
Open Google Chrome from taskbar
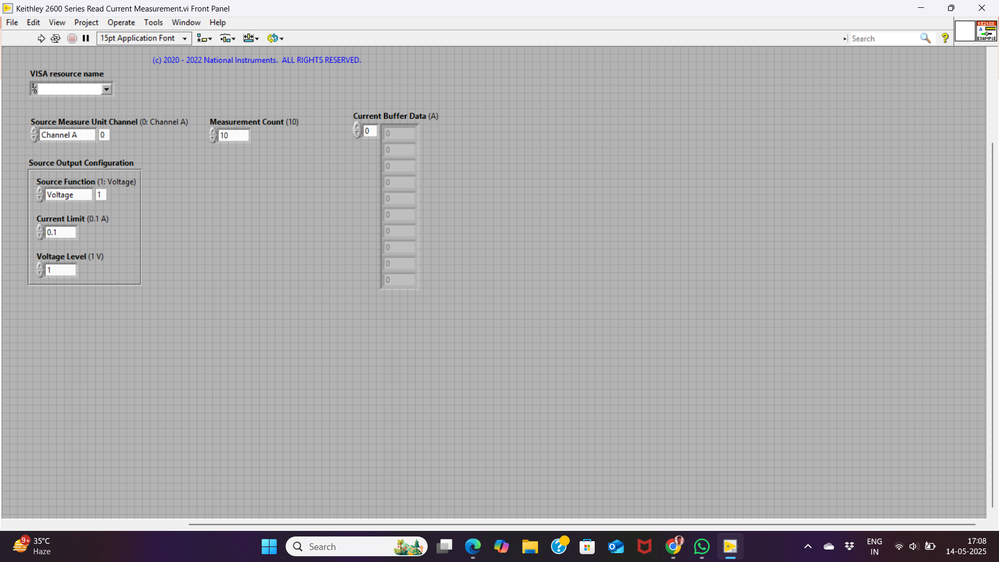(673, 547)
